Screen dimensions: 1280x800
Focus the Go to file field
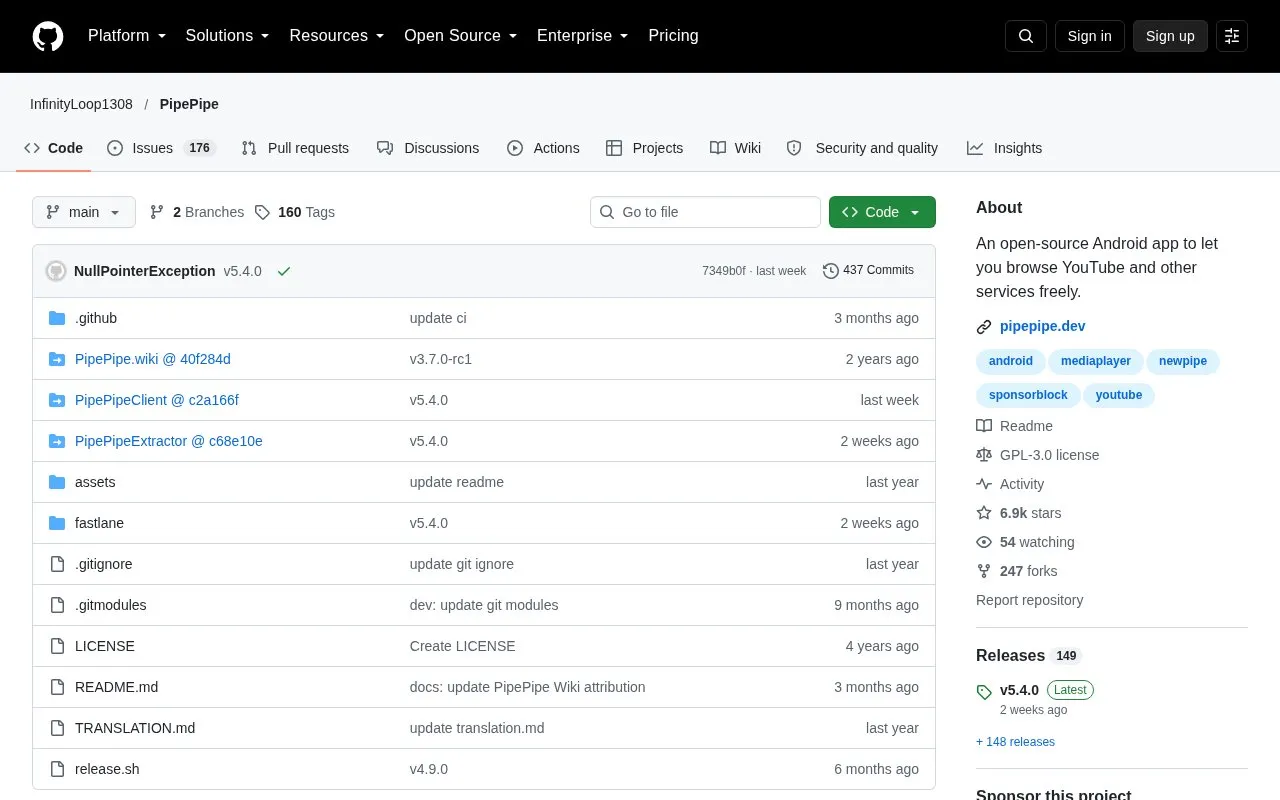[x=705, y=212]
